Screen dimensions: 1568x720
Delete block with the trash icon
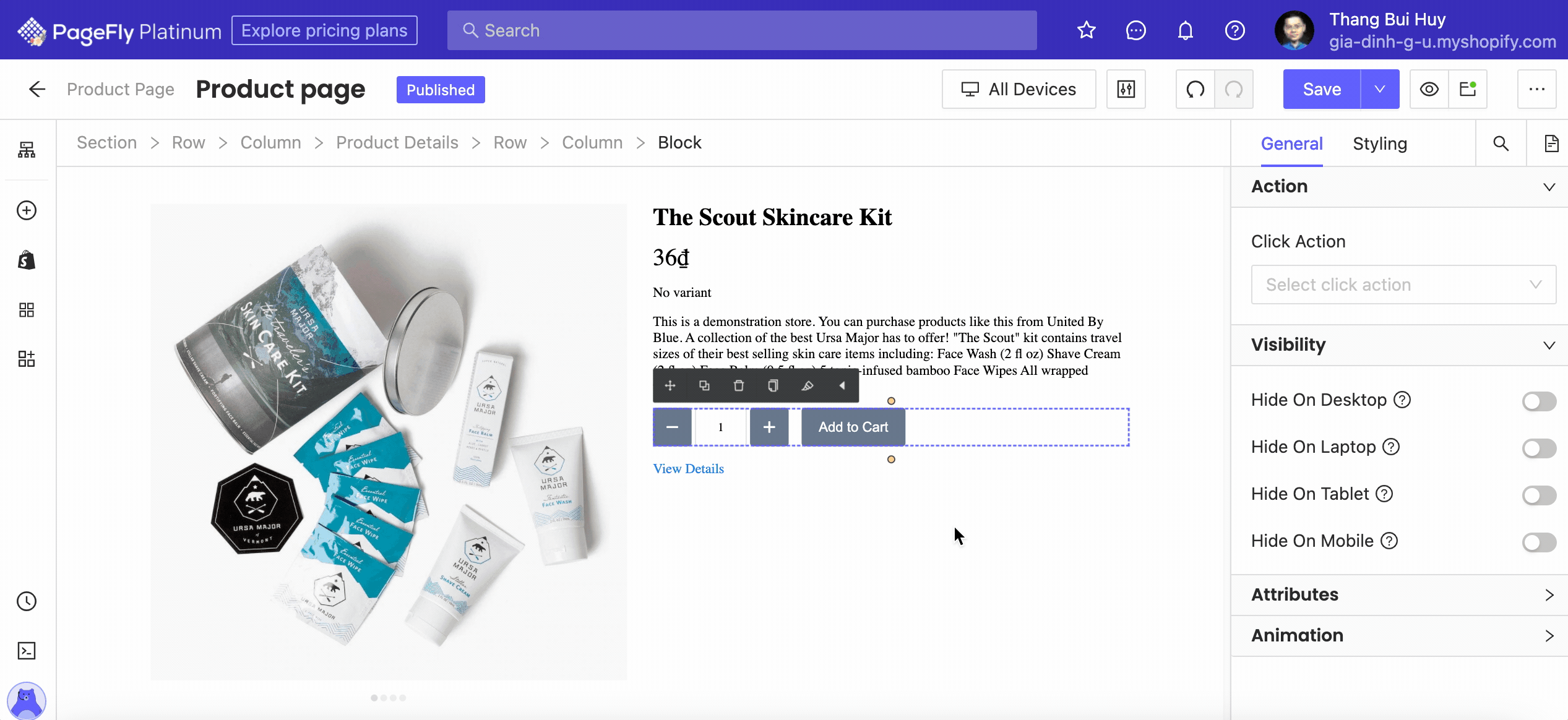click(738, 386)
